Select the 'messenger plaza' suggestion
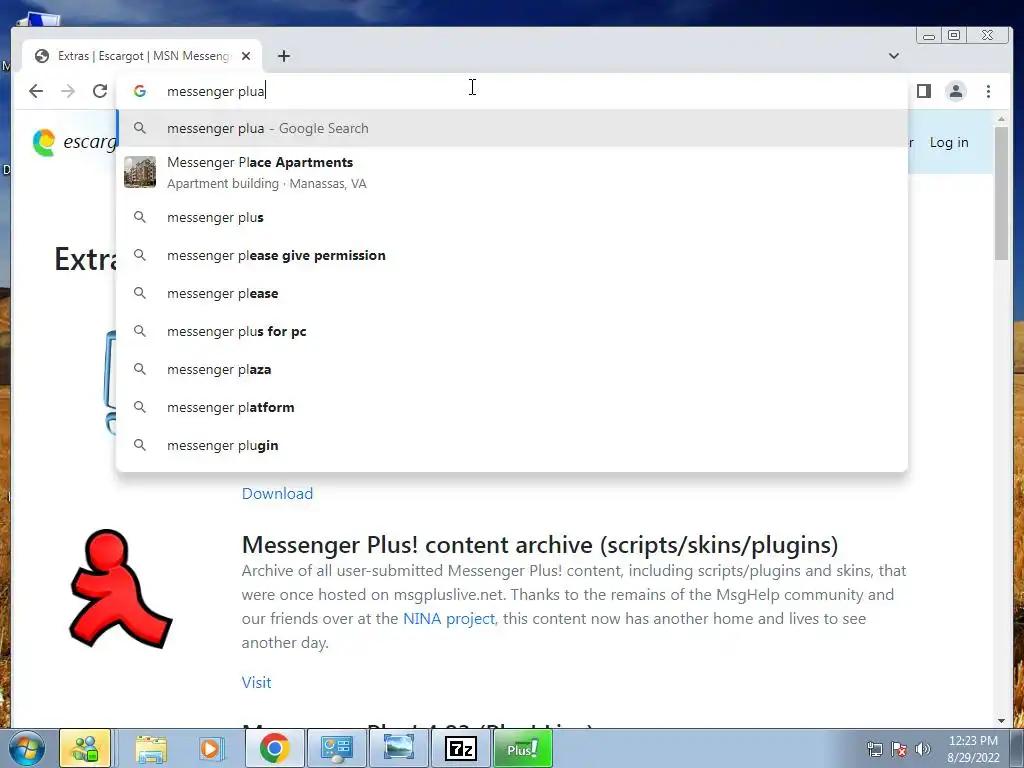1024x768 pixels. (x=512, y=369)
